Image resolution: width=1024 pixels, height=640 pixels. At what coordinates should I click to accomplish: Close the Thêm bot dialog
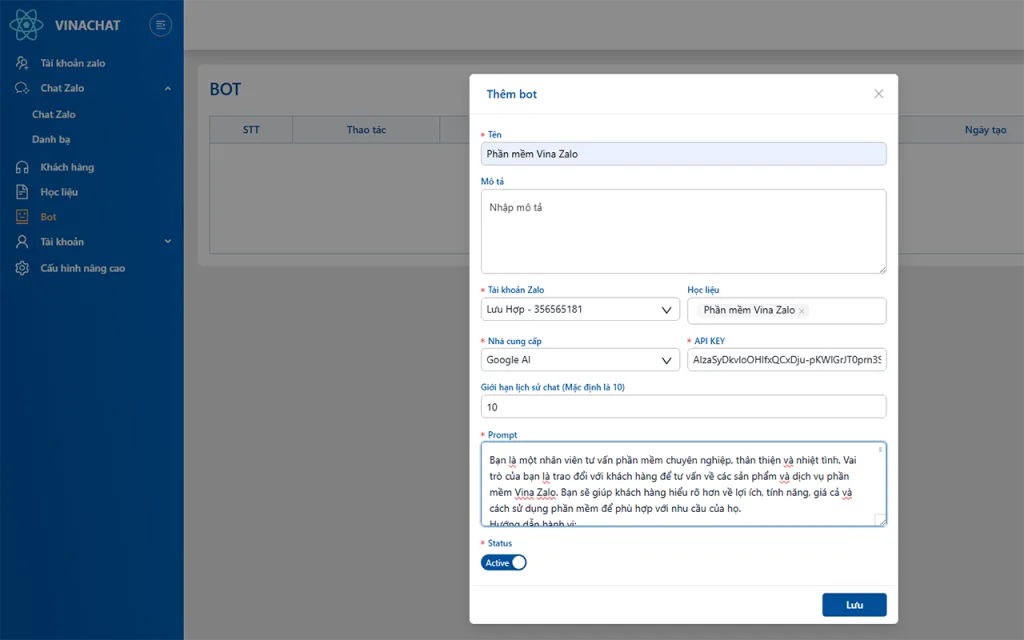[x=878, y=94]
